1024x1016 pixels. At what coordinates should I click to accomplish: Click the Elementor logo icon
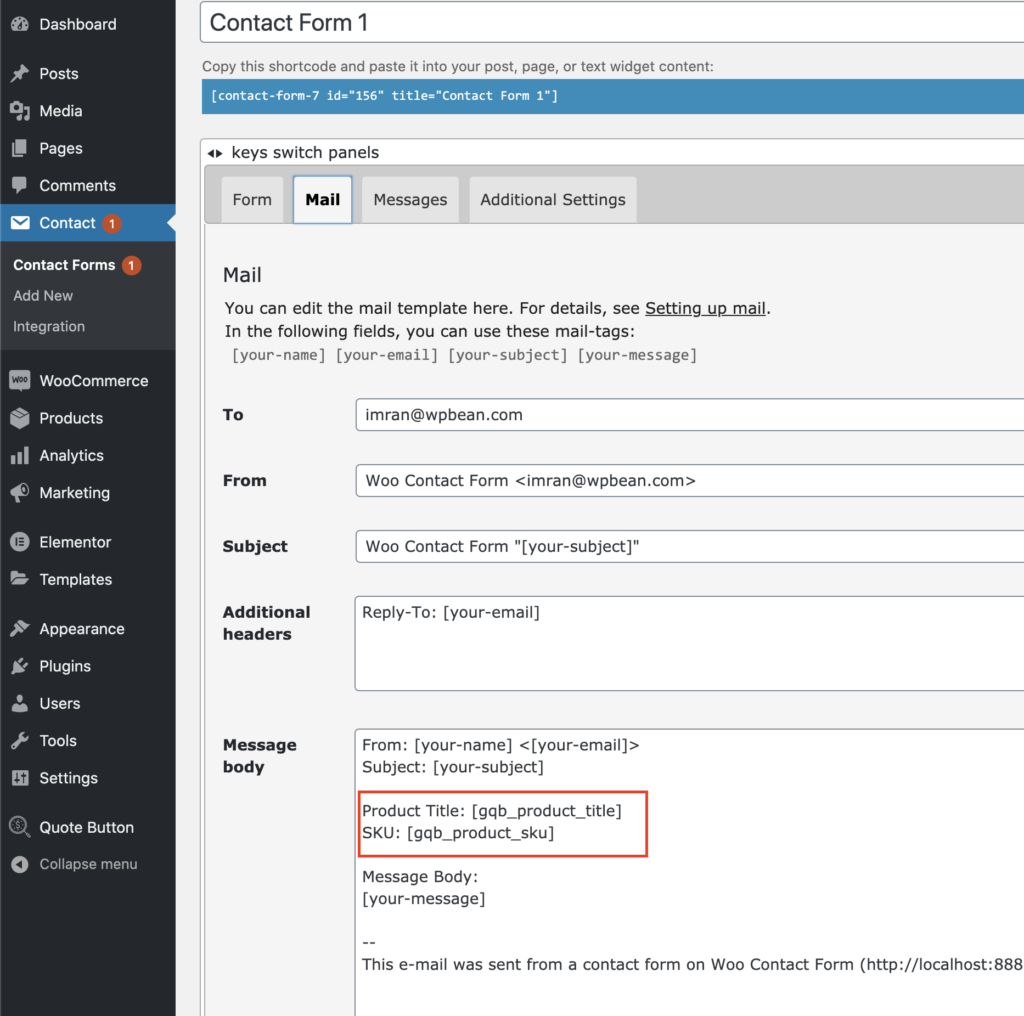(x=20, y=542)
